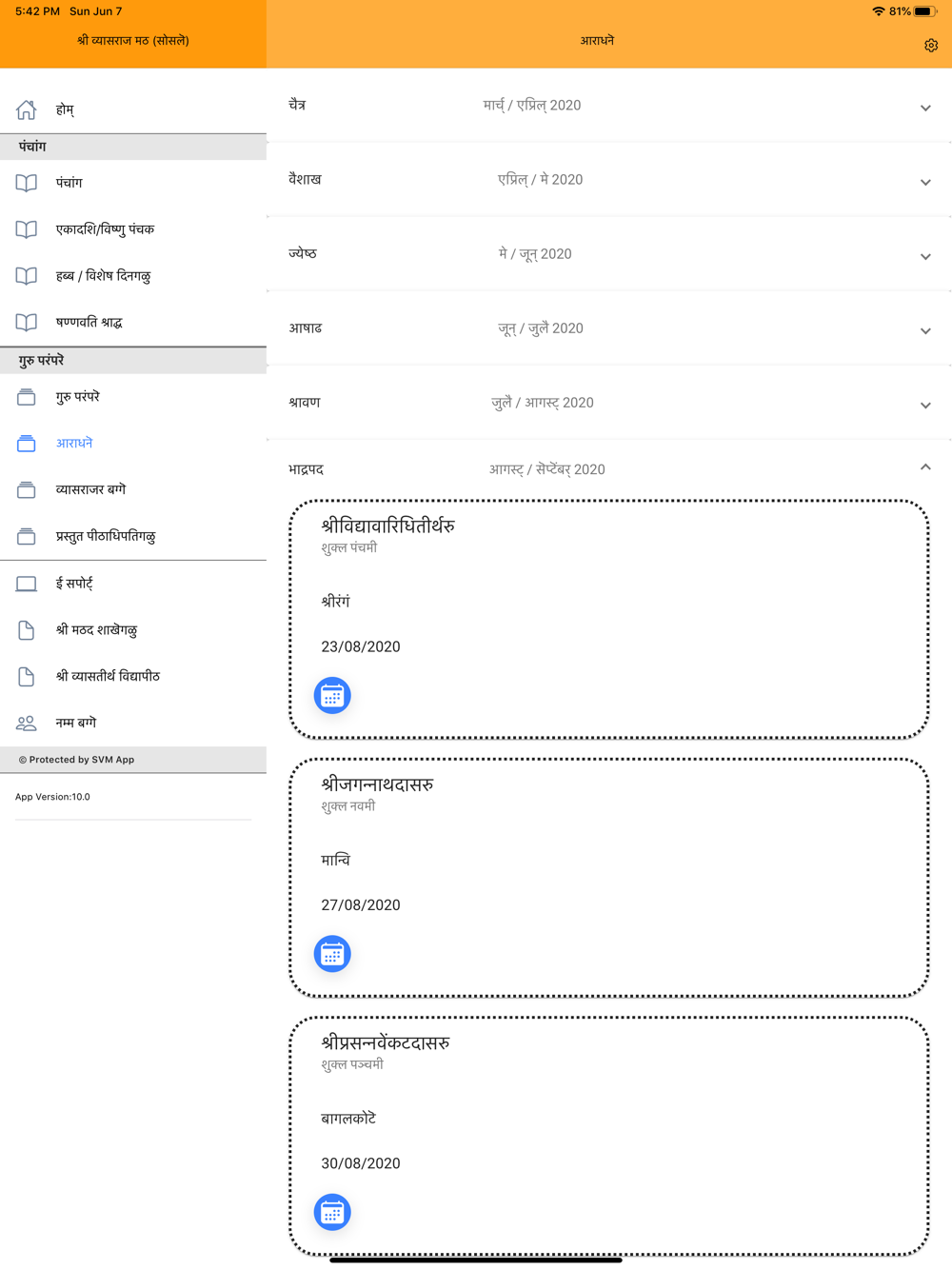Click App Version:10.0 text
952x1270 pixels.
(52, 797)
